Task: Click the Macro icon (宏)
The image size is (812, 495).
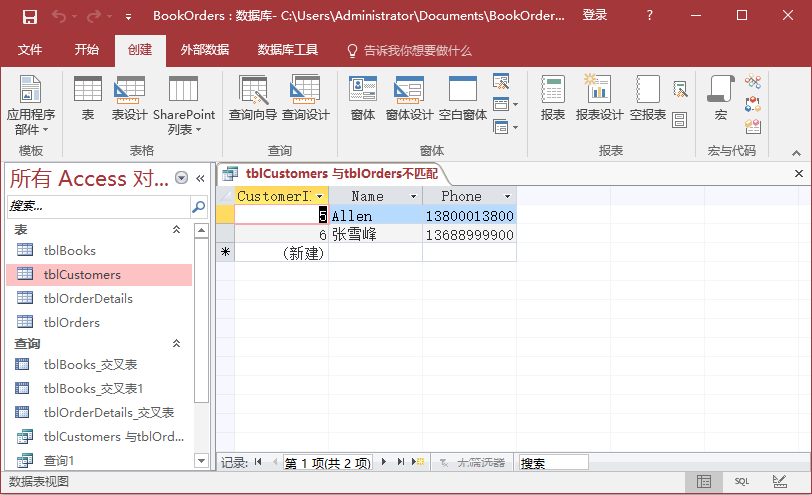Action: click(x=720, y=100)
